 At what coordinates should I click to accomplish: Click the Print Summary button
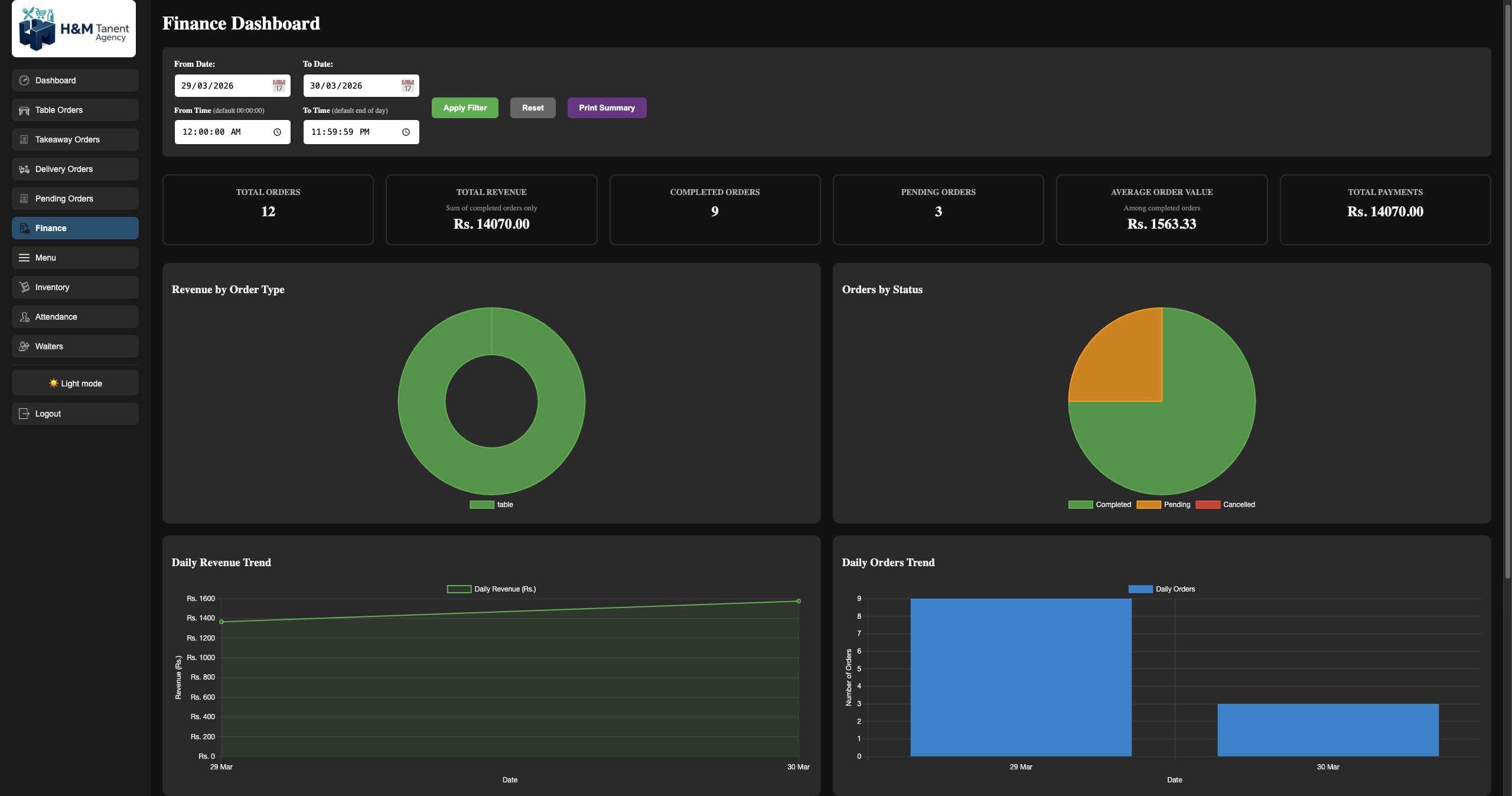[x=606, y=108]
